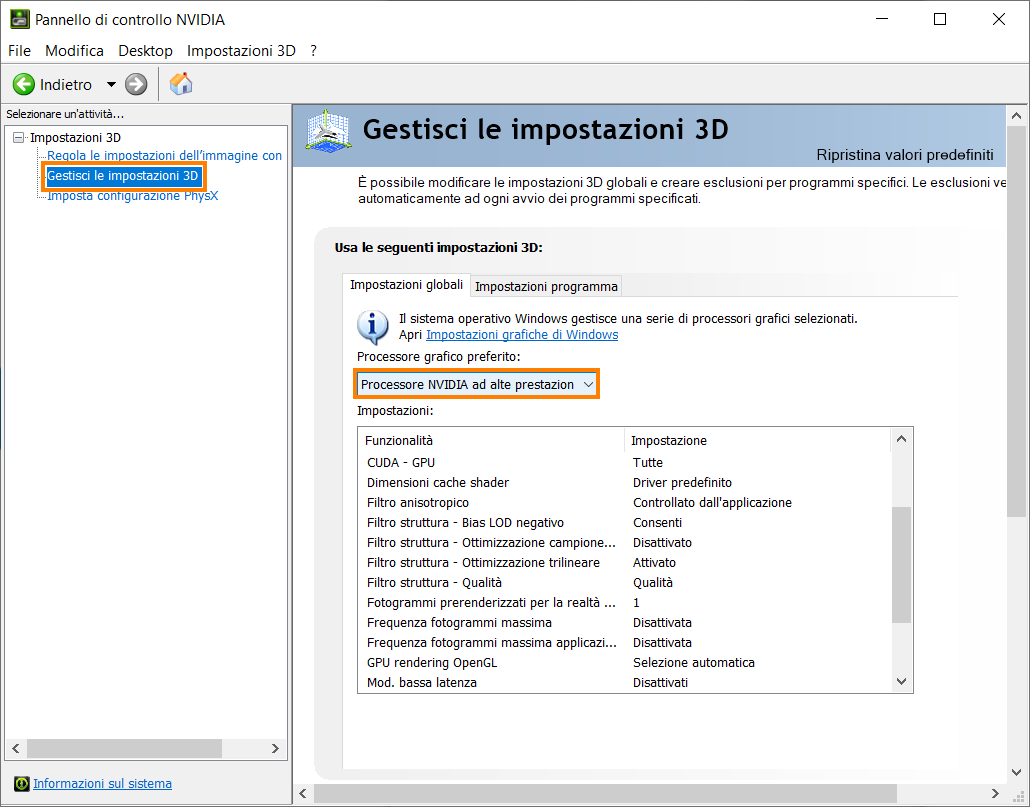Click the NVIDIA Control Panel title bar icon

coord(20,19)
